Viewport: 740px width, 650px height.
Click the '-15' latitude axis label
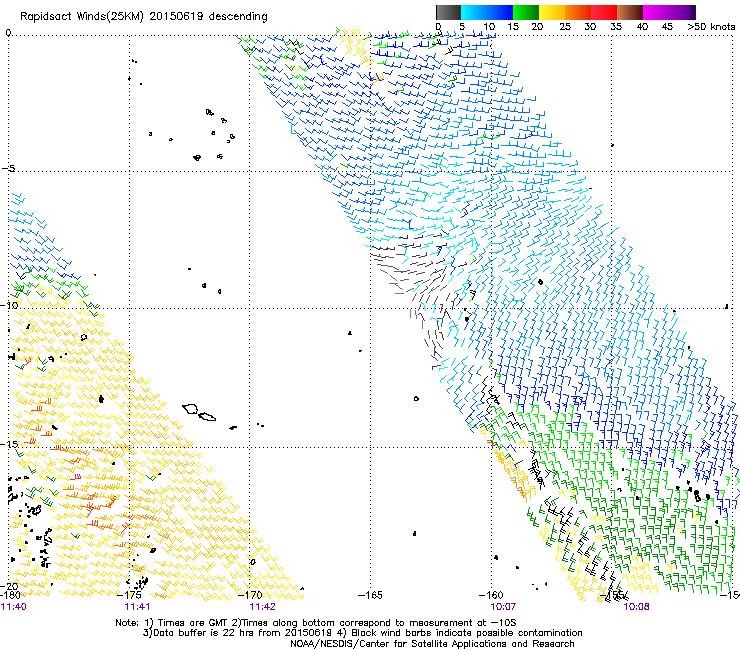[x=9, y=444]
